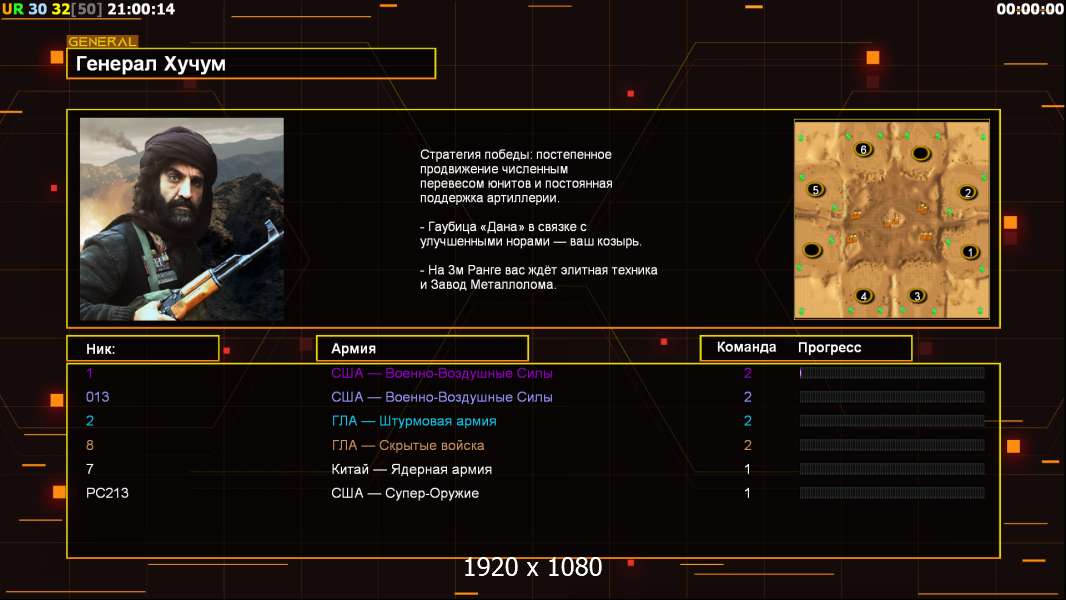1066x600 pixels.
Task: Click the unnumbered black marker below marker 5
Action: pyautogui.click(x=812, y=250)
